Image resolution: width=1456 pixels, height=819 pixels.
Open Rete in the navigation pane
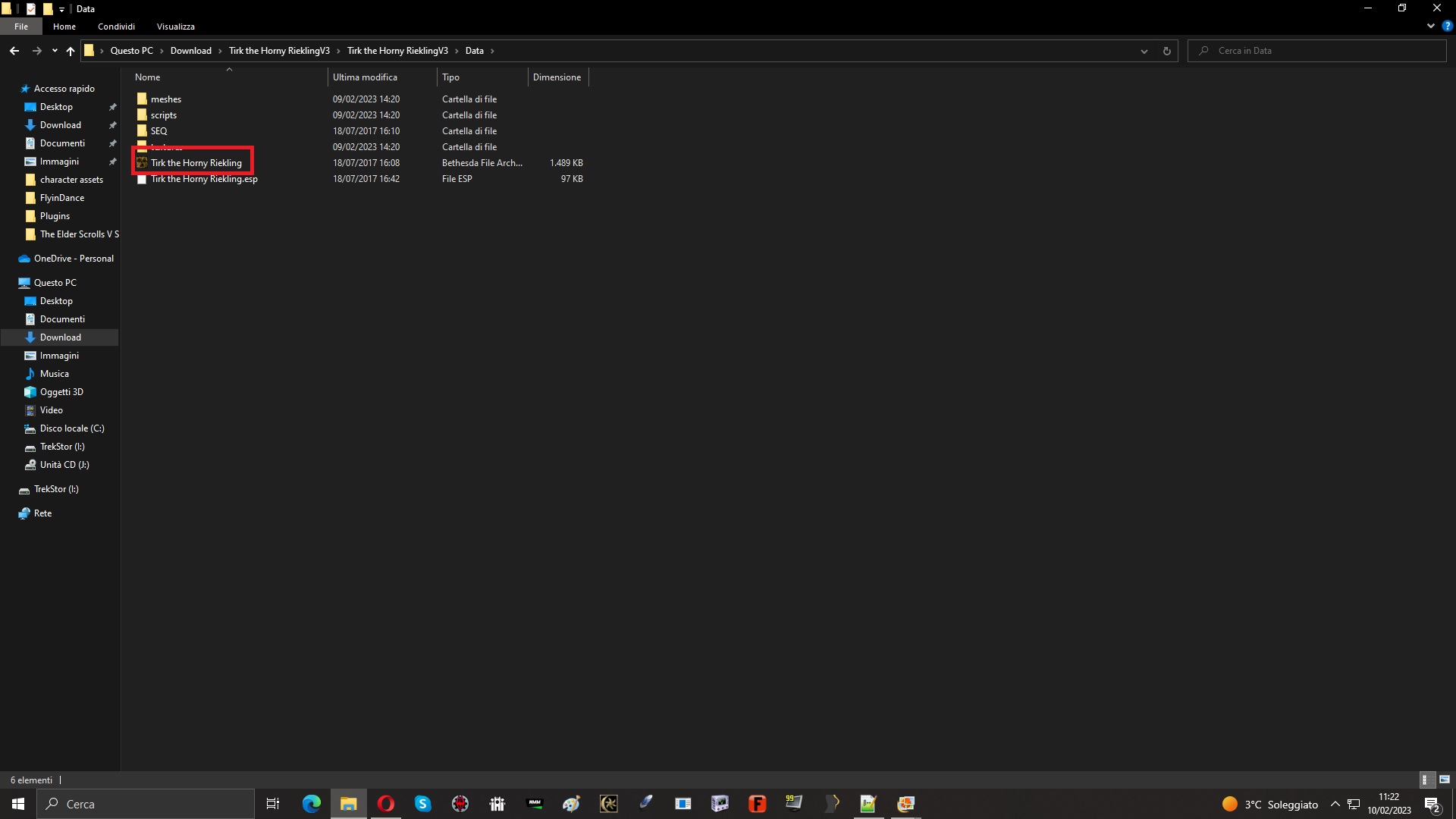pos(43,513)
